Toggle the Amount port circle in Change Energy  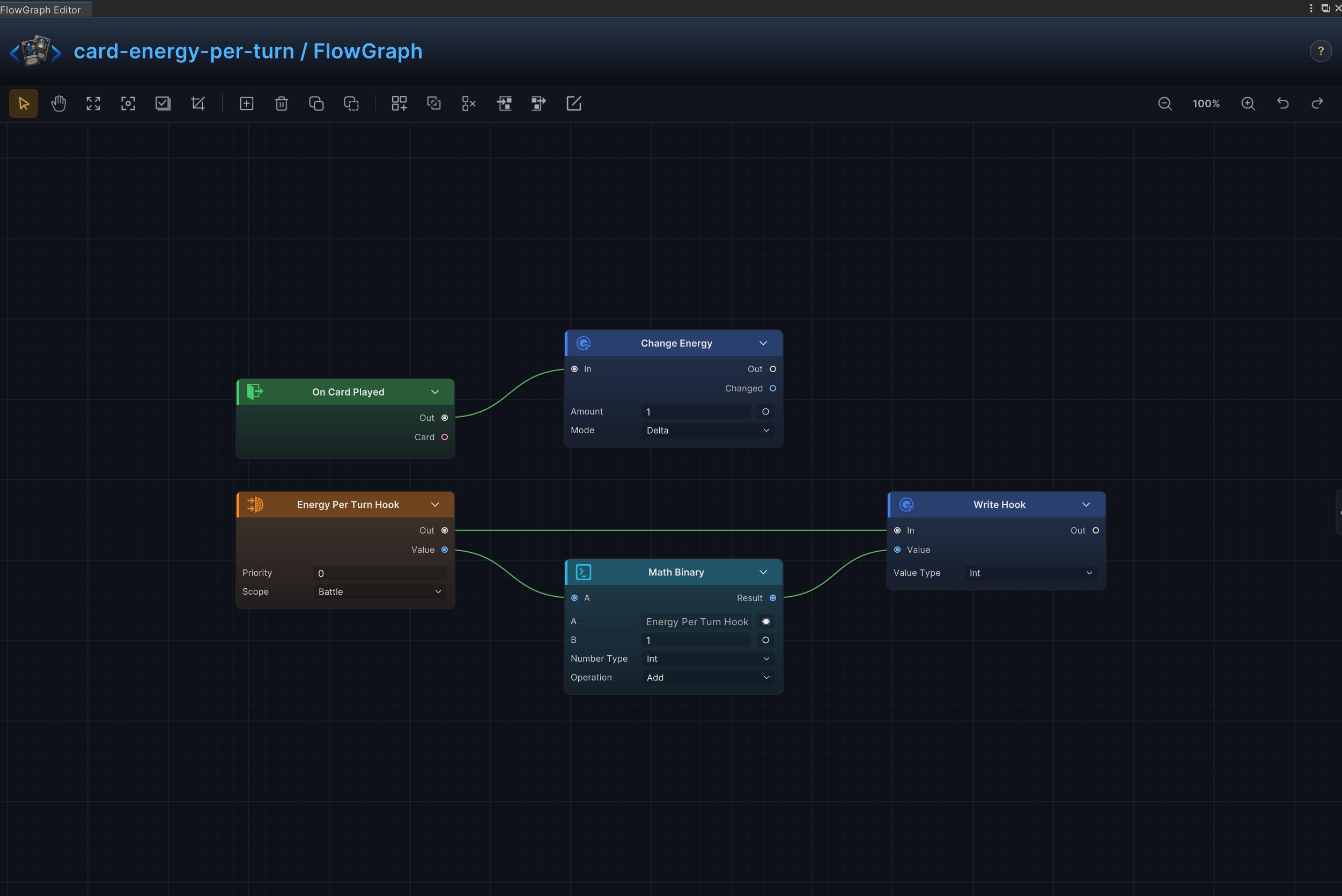765,411
